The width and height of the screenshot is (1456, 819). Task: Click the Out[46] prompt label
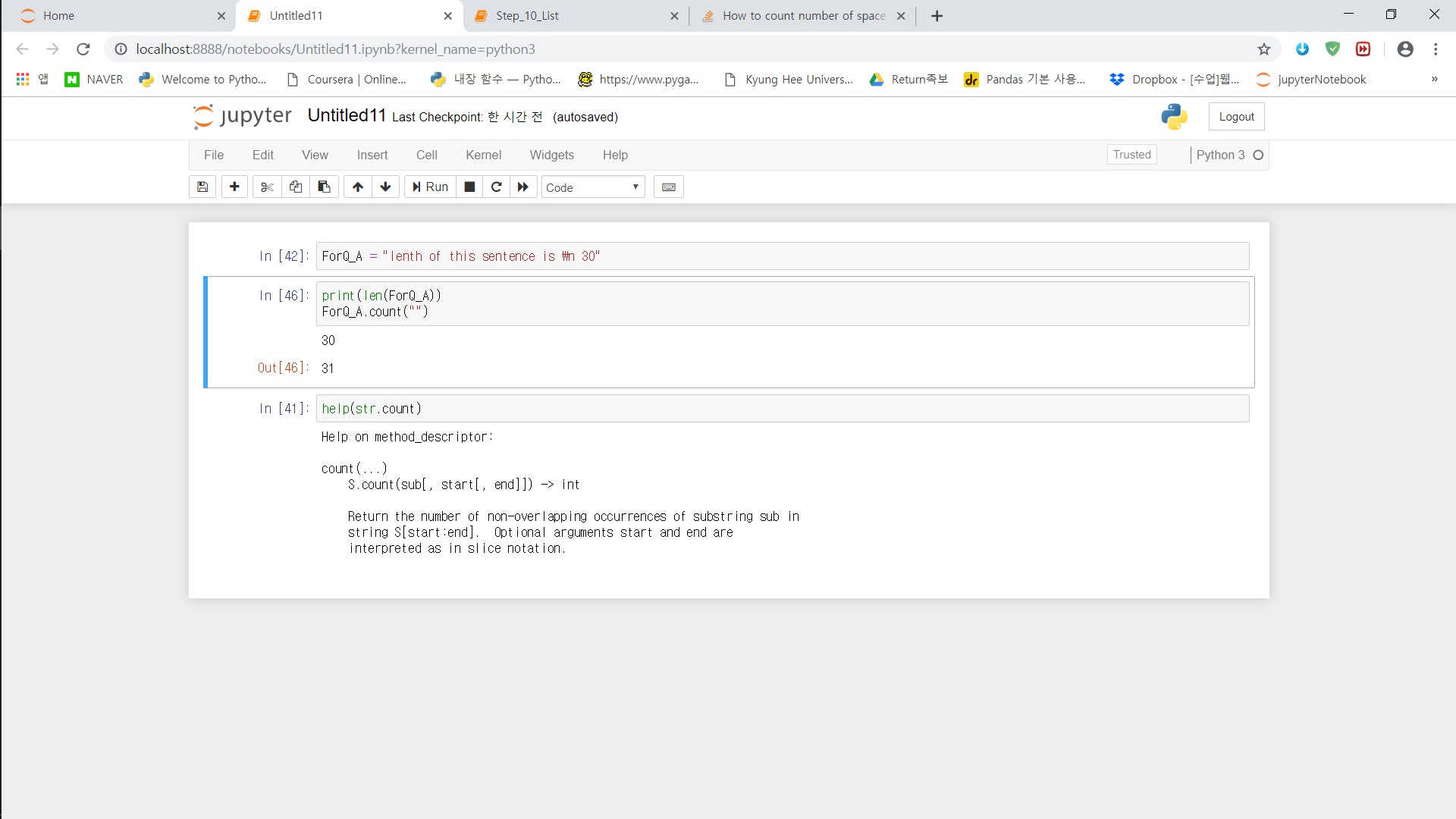(x=283, y=368)
